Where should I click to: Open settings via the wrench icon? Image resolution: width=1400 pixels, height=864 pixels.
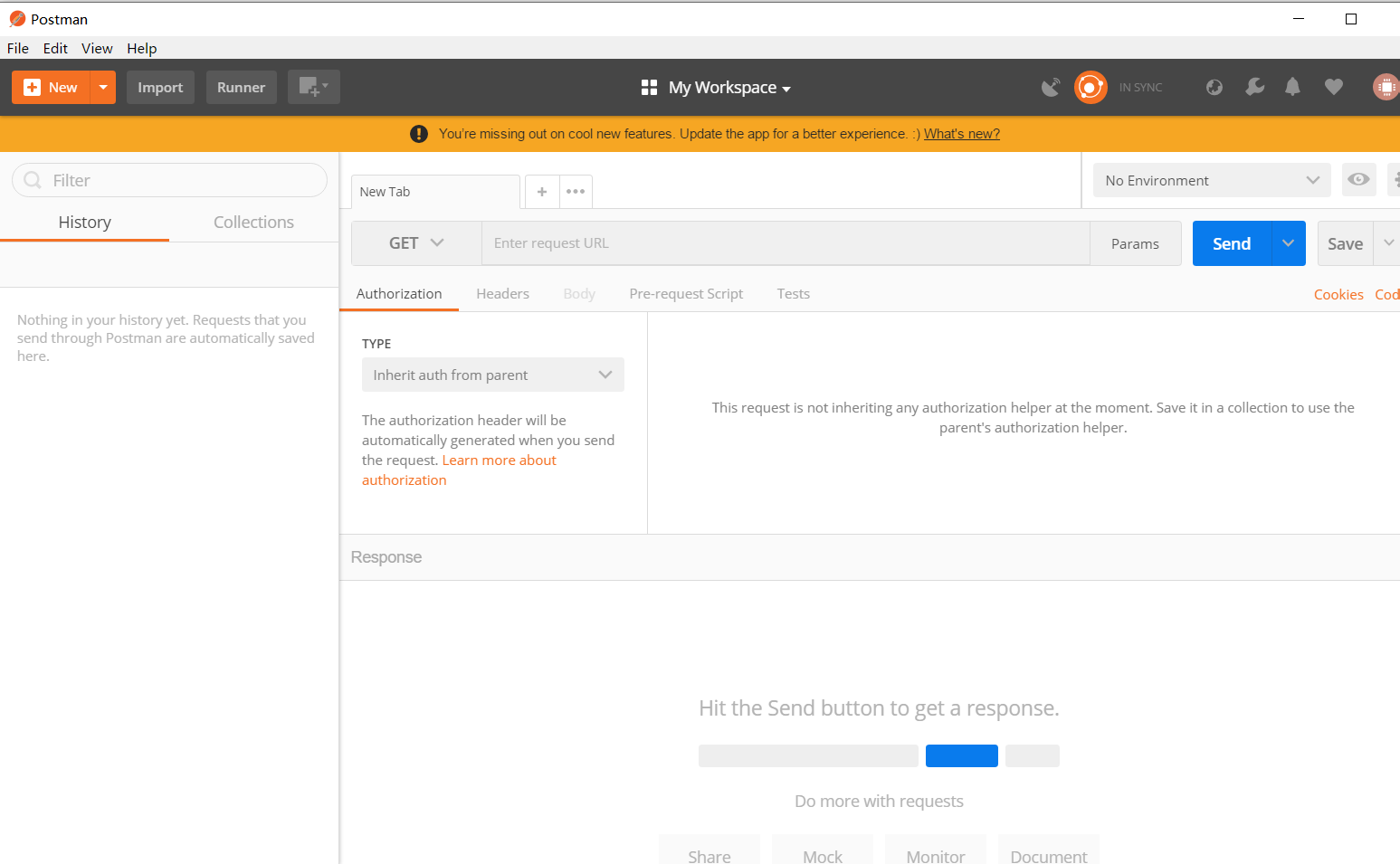1254,87
